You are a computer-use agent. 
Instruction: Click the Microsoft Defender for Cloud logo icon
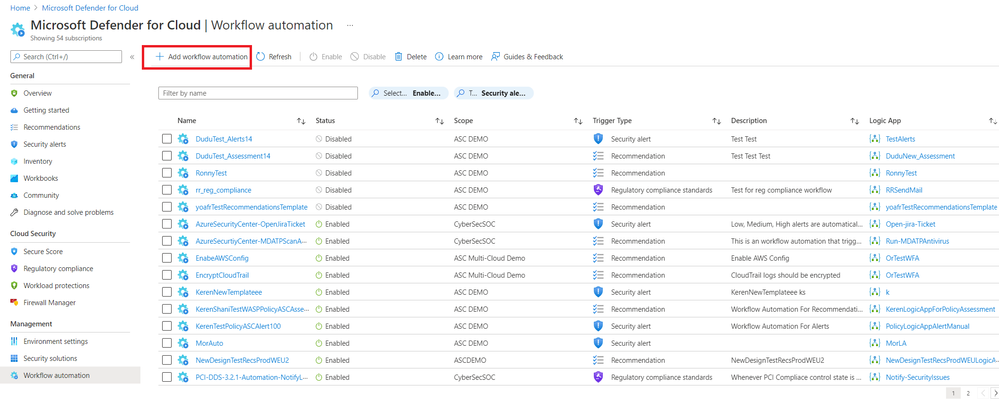[17, 30]
